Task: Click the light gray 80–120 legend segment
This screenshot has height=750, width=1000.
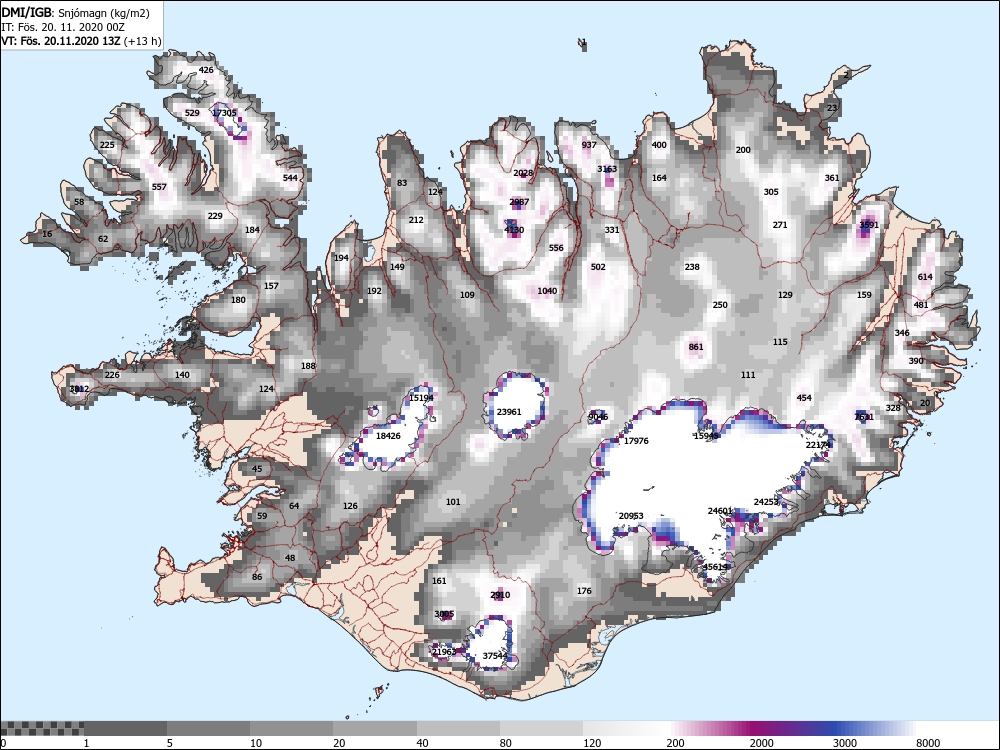Action: point(541,728)
